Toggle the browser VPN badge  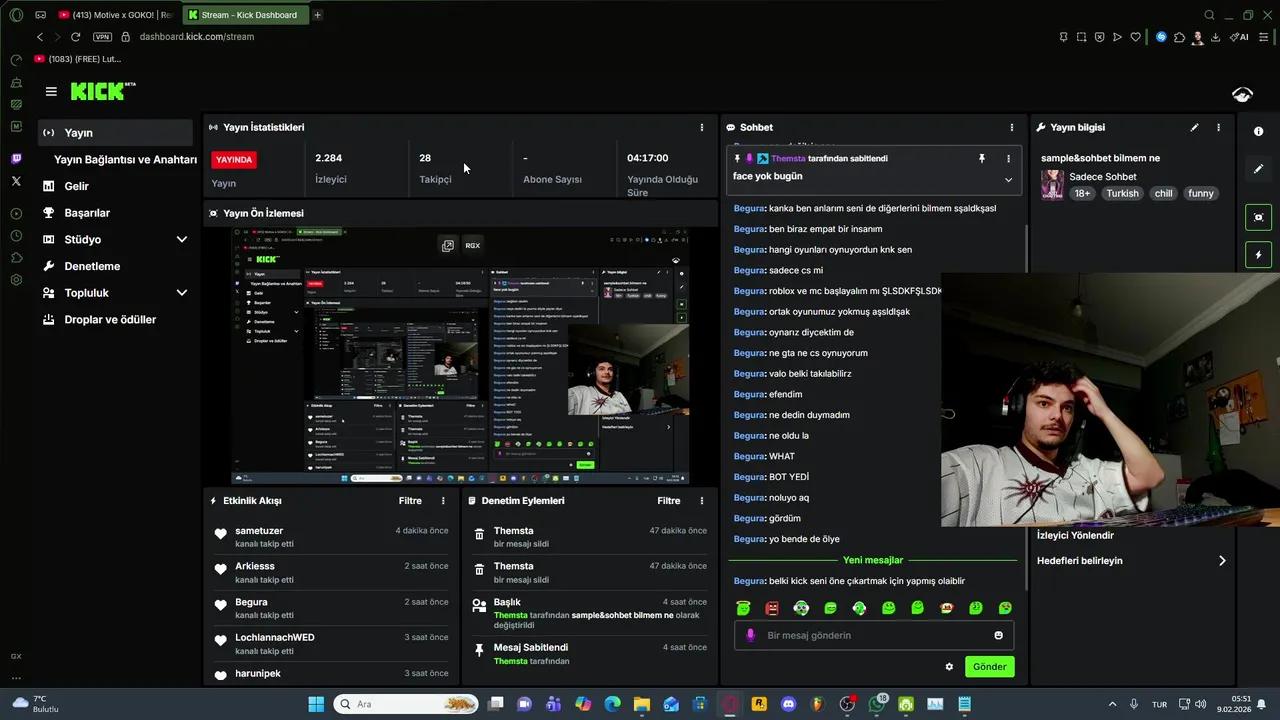pyautogui.click(x=102, y=37)
